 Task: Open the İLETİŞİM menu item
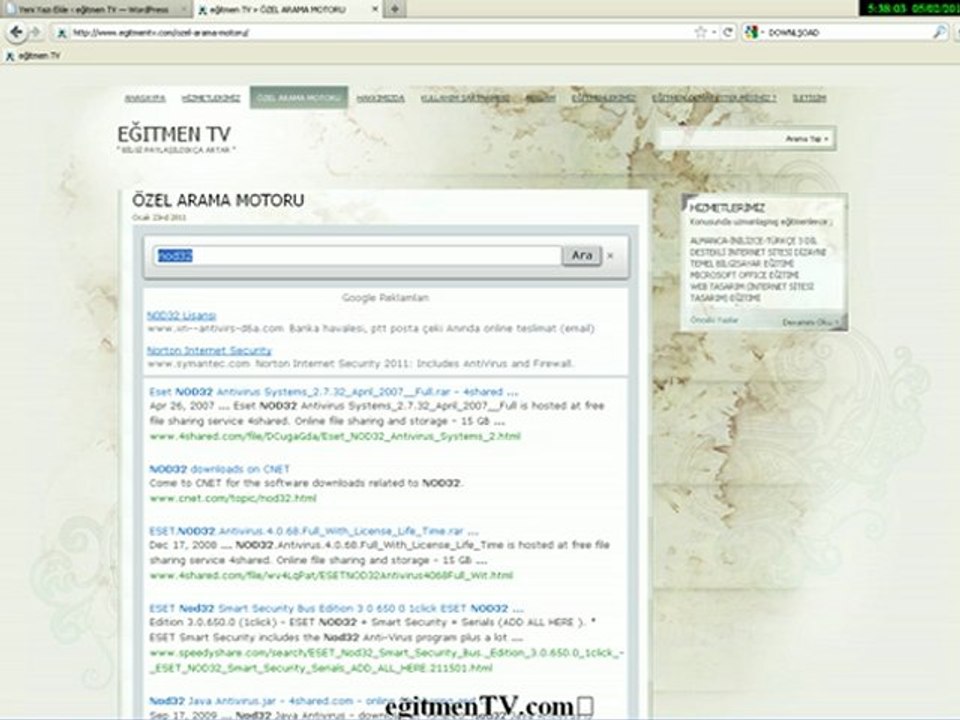809,98
